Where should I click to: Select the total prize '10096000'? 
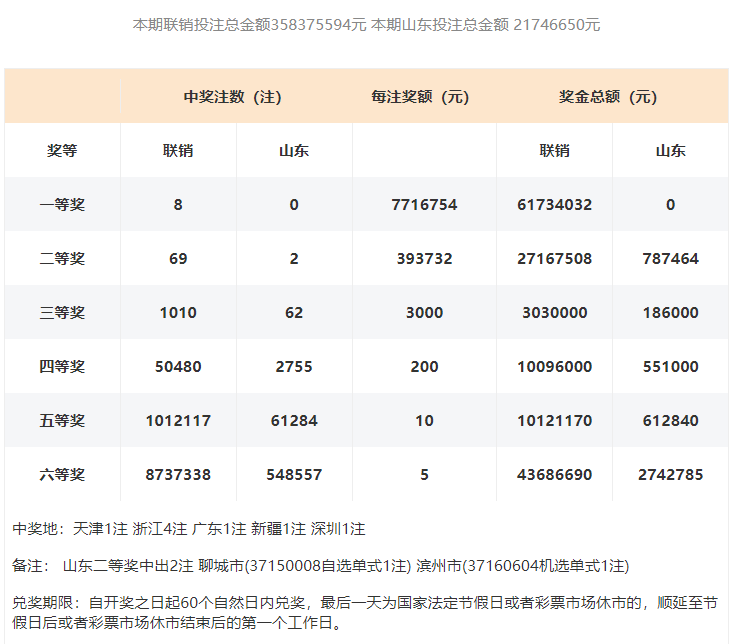554,366
